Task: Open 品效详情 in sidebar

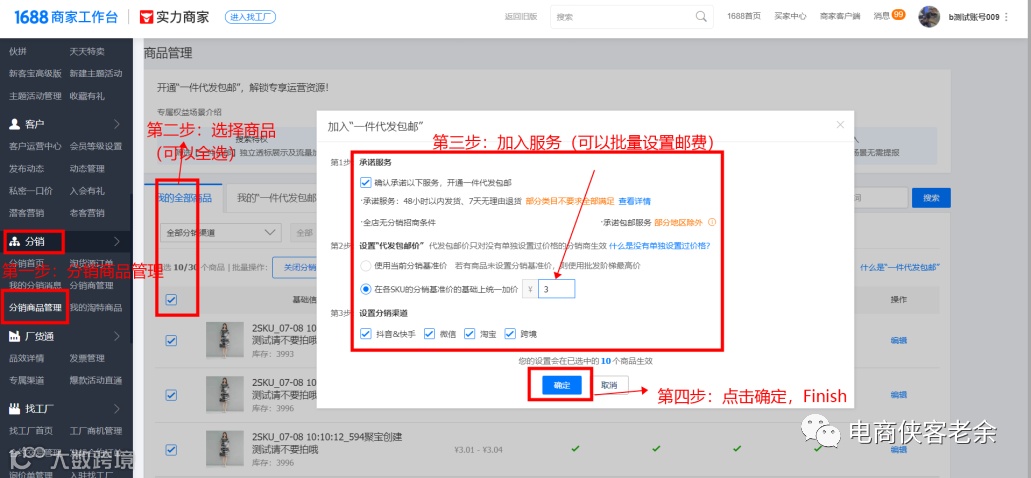Action: [x=26, y=358]
